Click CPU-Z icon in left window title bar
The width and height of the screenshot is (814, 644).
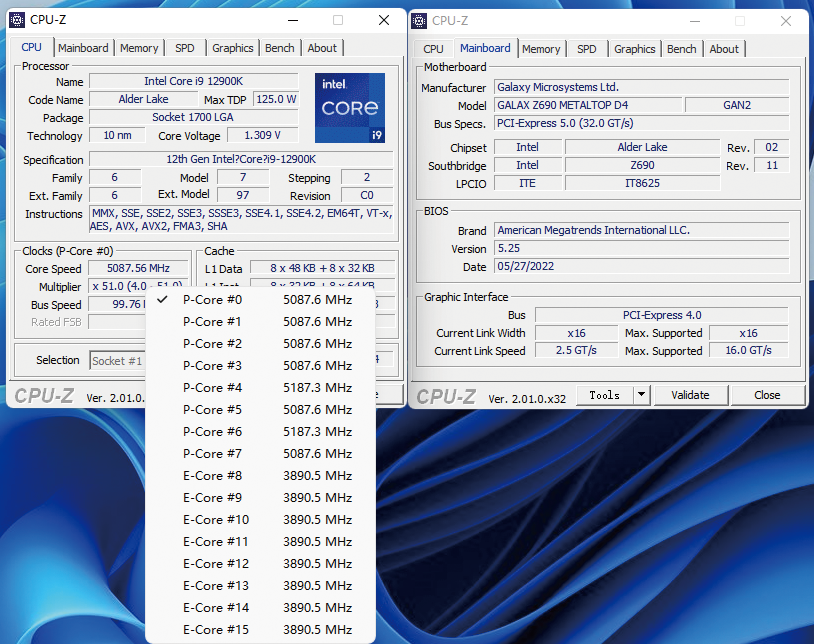(17, 20)
